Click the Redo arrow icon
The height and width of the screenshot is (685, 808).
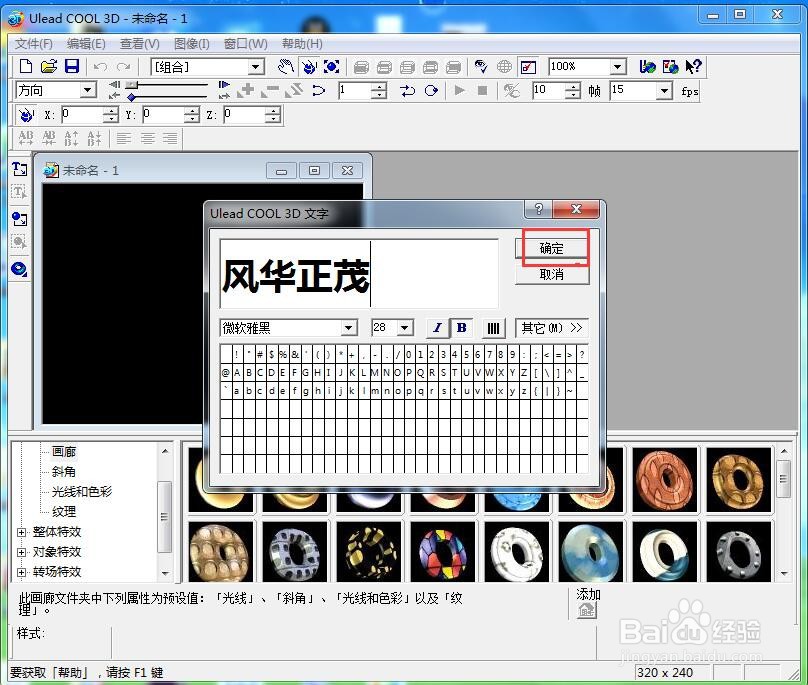[123, 66]
